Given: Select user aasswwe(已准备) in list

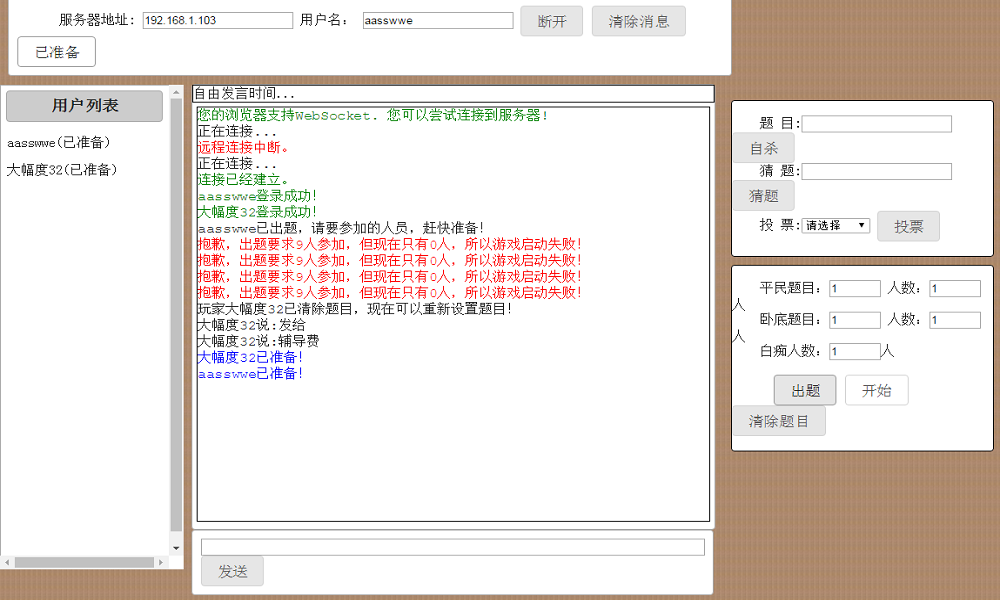Looking at the screenshot, I should point(59,143).
